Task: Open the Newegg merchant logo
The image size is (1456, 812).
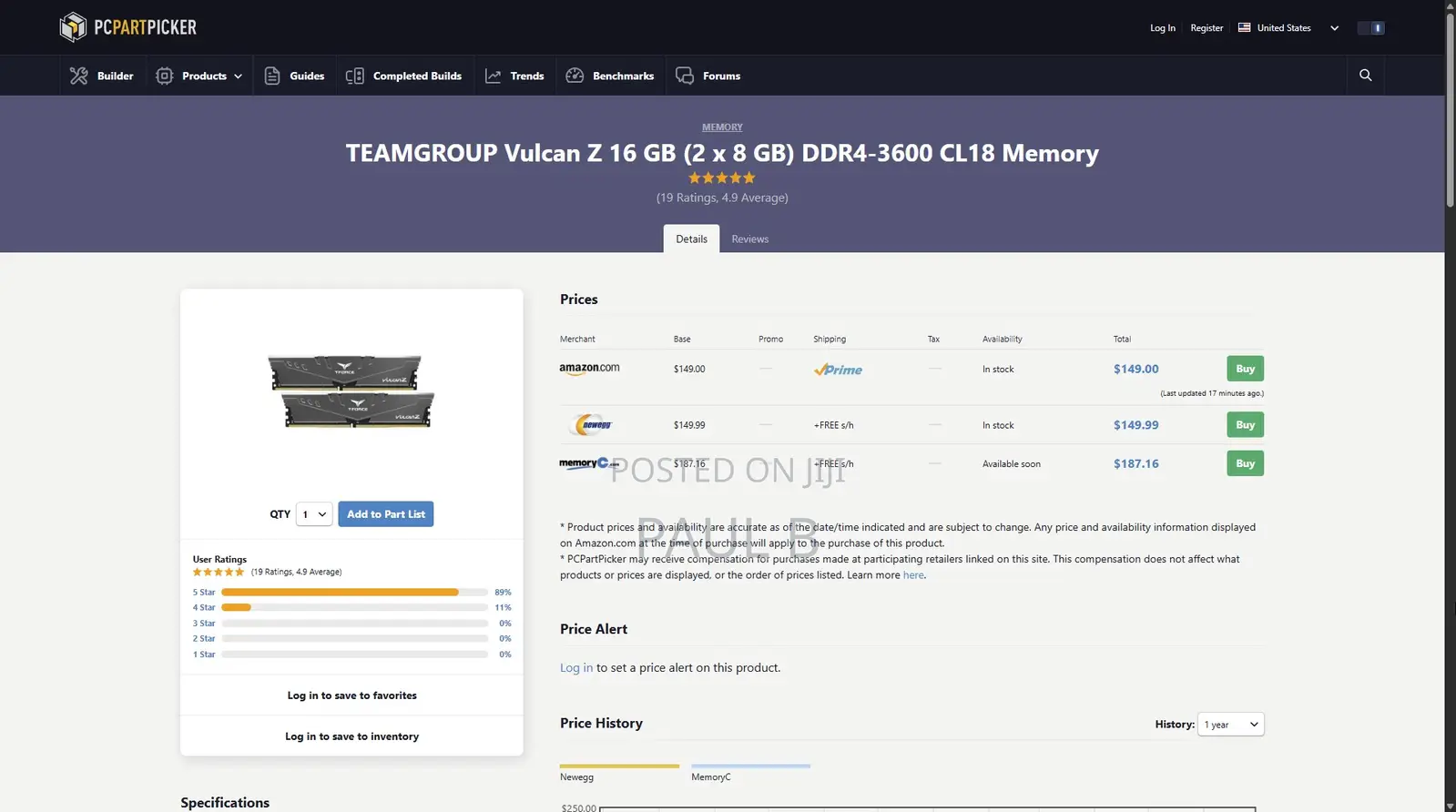Action: click(592, 424)
